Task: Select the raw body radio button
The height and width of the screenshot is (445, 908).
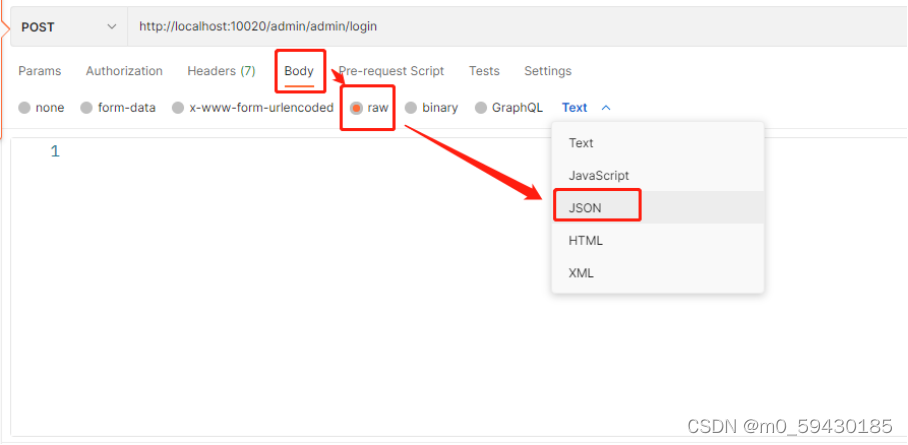Action: 357,108
